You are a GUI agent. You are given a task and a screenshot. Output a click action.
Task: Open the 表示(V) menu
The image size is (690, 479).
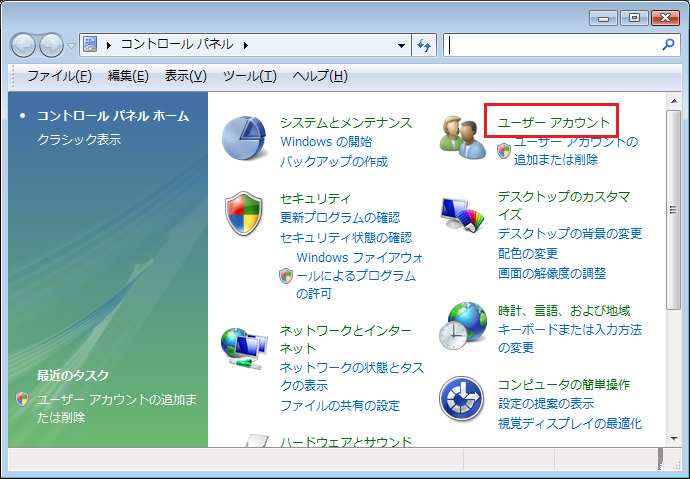click(185, 76)
